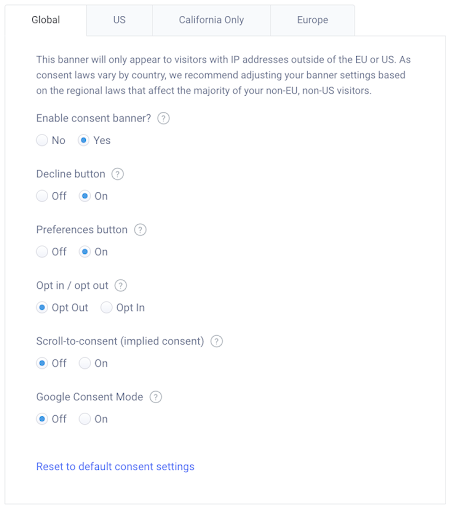Click help icon beside Decline button
Screen dimensions: 455x512
(117, 174)
